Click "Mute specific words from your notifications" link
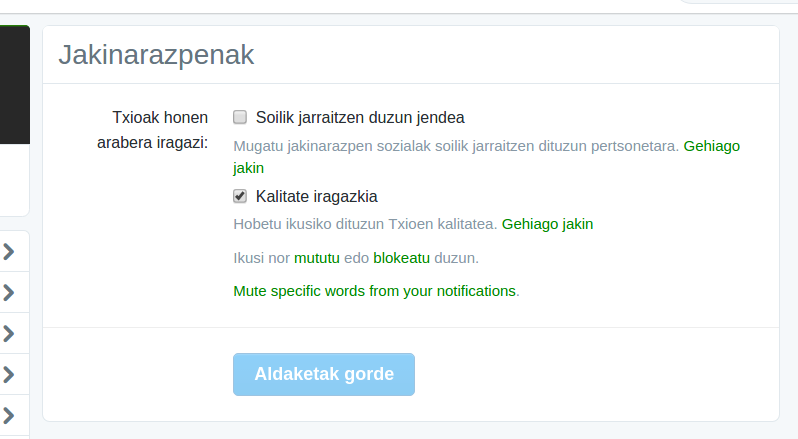This screenshot has width=798, height=439. [x=374, y=291]
